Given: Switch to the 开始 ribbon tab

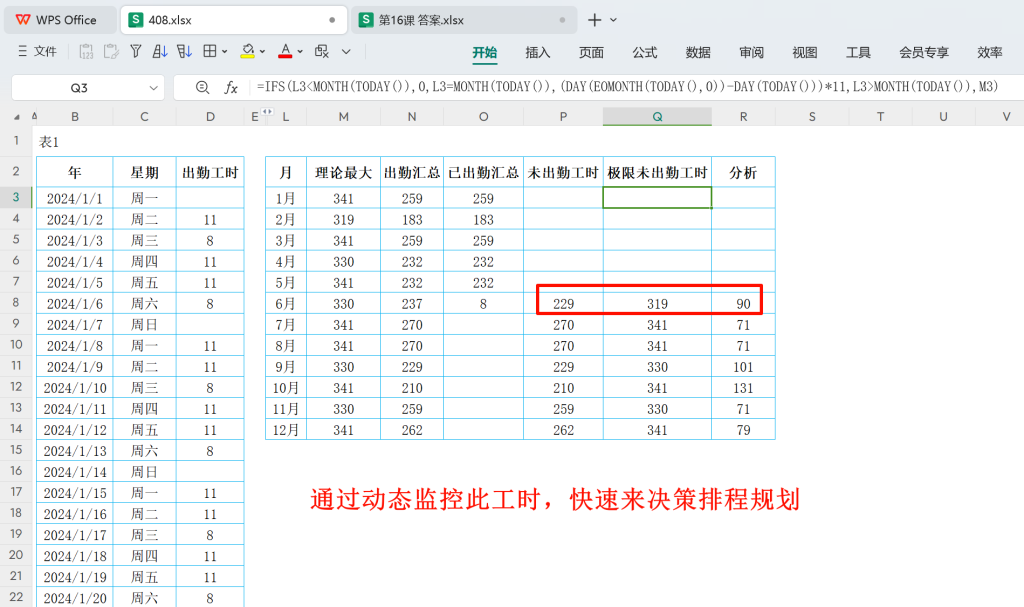Looking at the screenshot, I should pyautogui.click(x=485, y=52).
